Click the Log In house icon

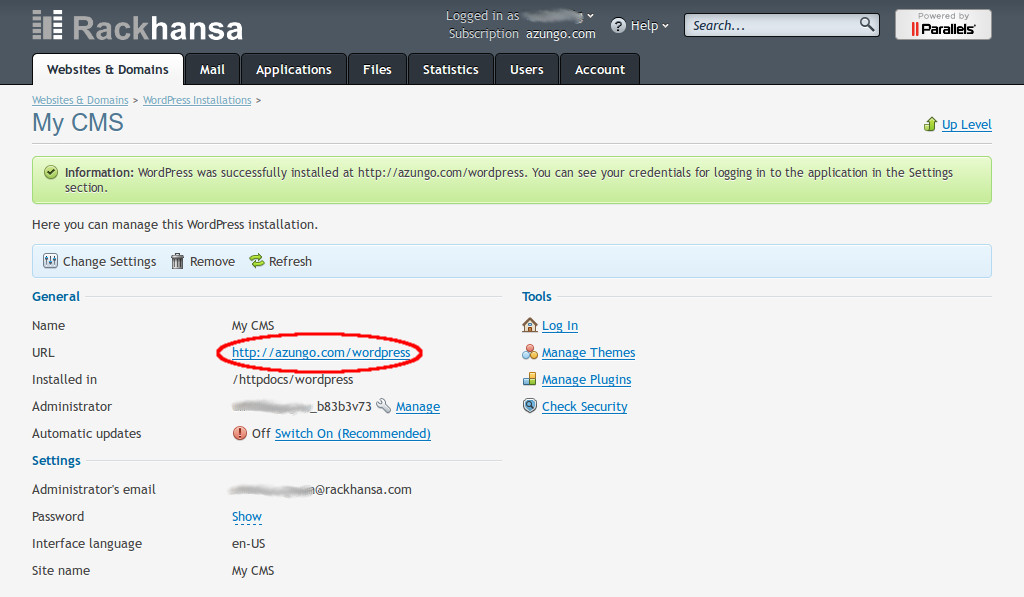(x=530, y=325)
